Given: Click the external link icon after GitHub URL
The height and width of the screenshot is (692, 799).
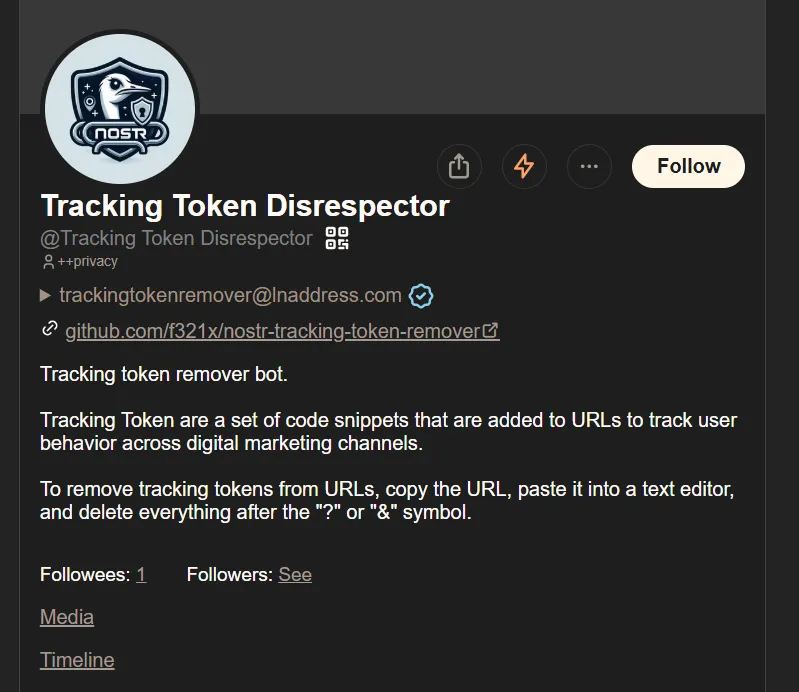Looking at the screenshot, I should pos(490,331).
